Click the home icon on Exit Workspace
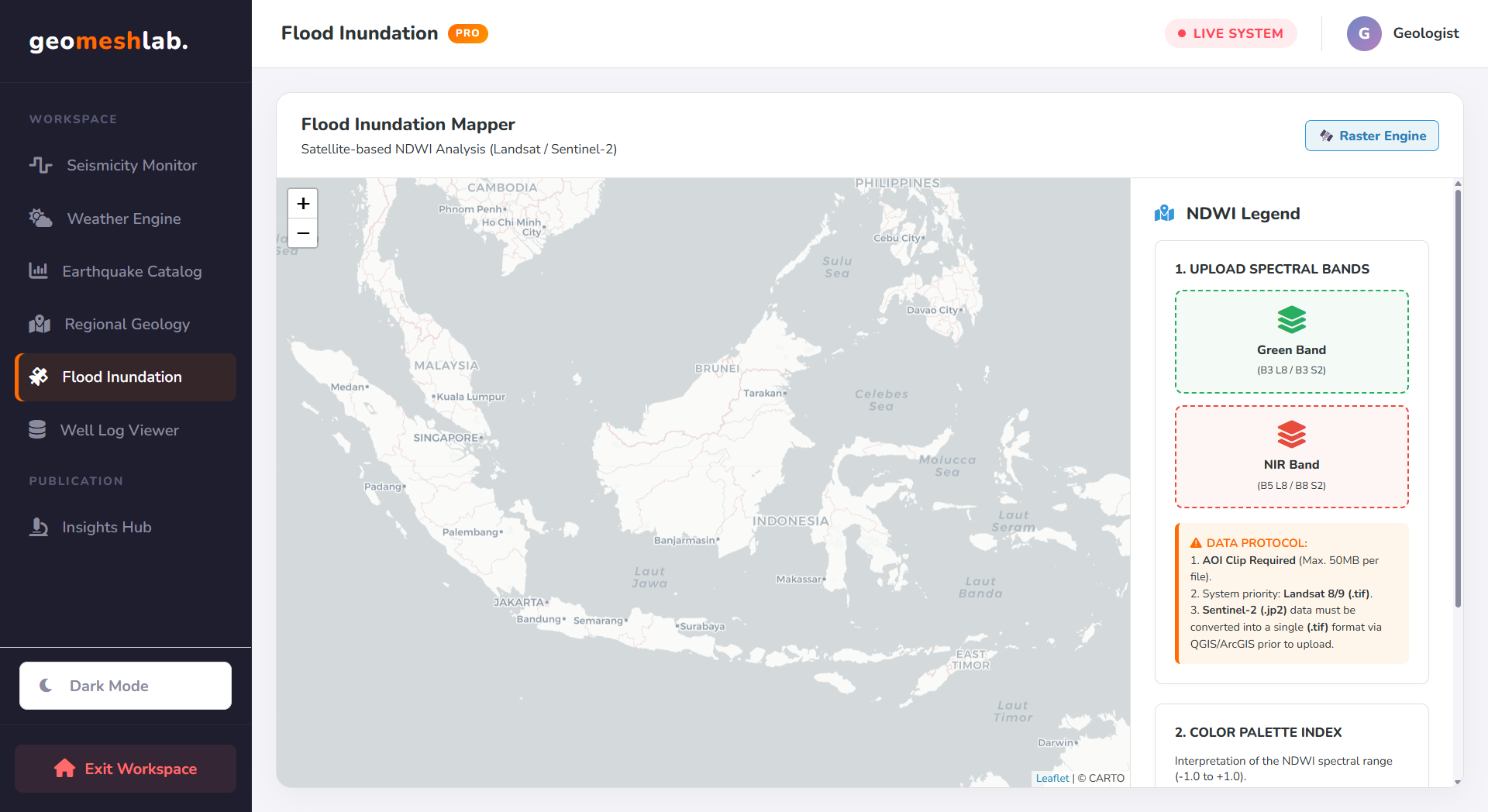This screenshot has height=812, width=1488. 65,768
